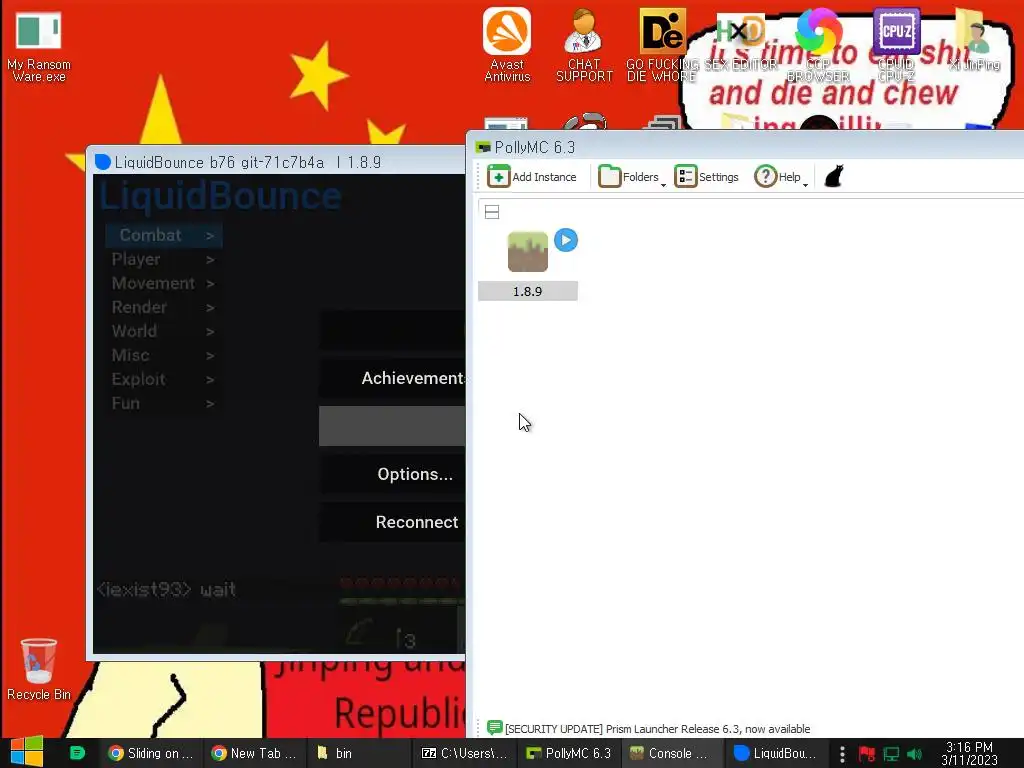Open the SECURITY UPDATE Prism Launcher news

(x=658, y=729)
